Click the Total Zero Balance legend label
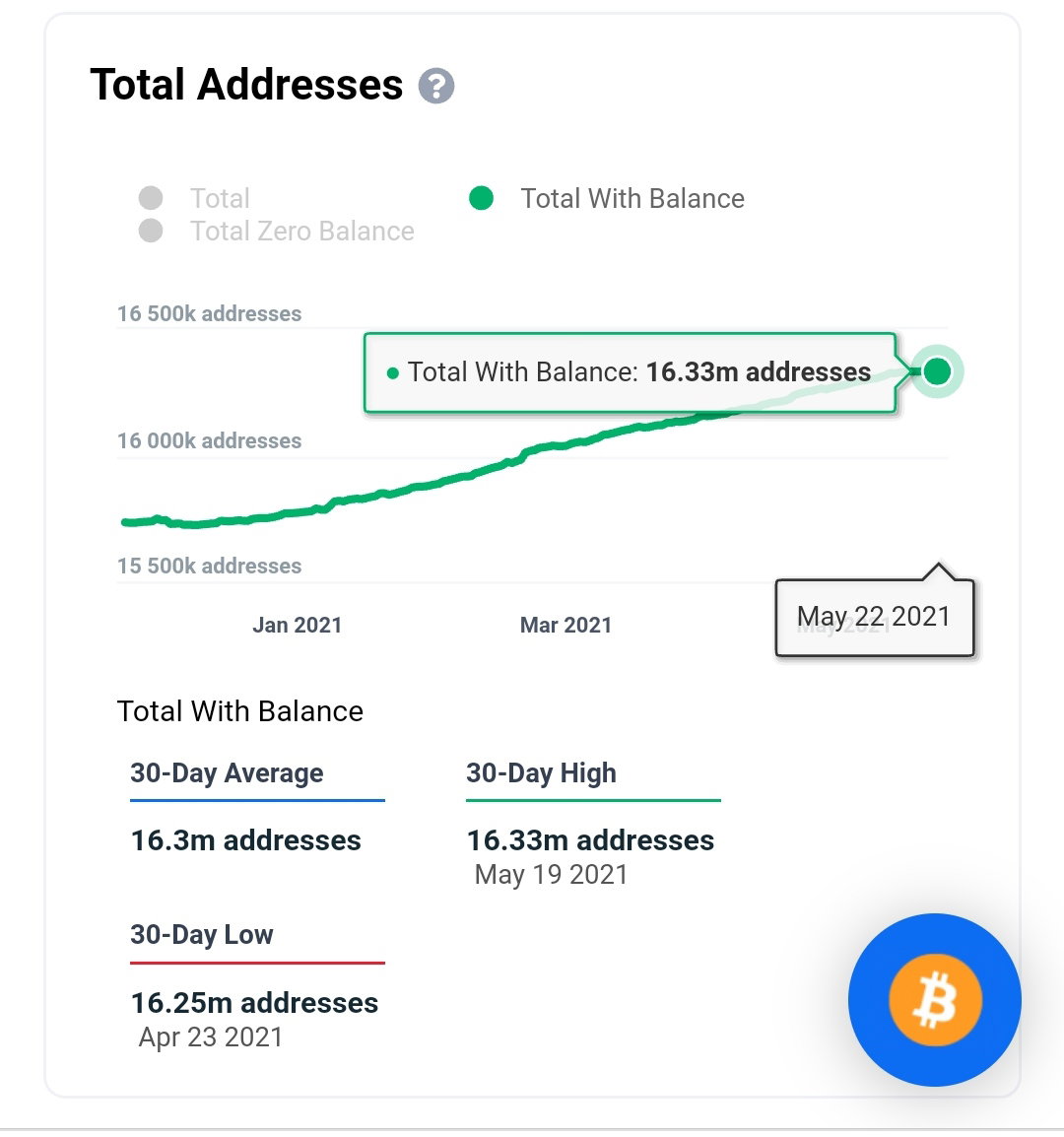 (x=301, y=232)
